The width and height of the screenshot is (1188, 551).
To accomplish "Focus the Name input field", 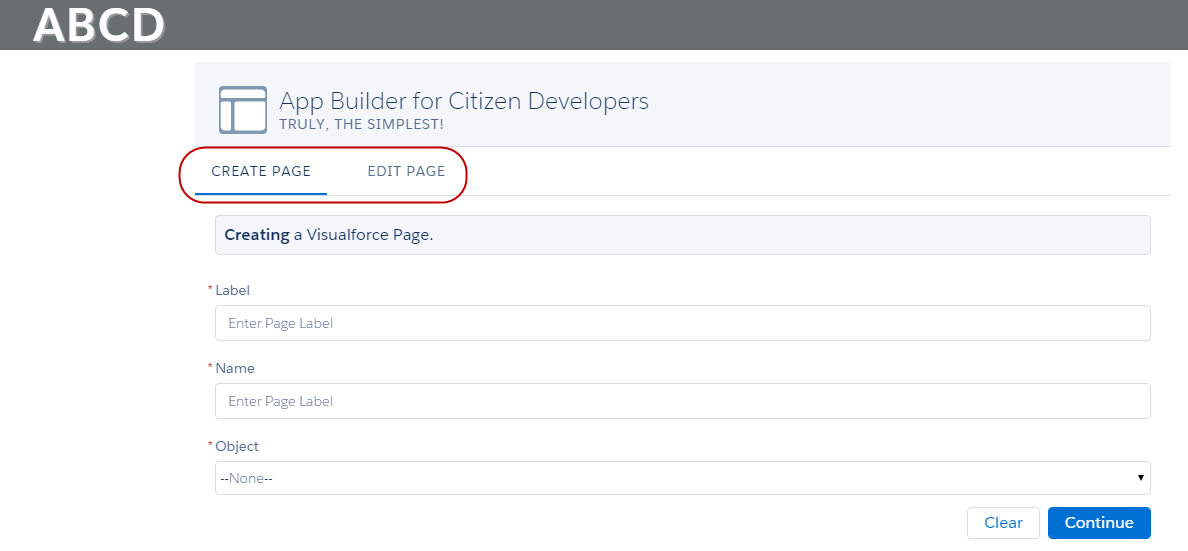I will click(x=683, y=401).
